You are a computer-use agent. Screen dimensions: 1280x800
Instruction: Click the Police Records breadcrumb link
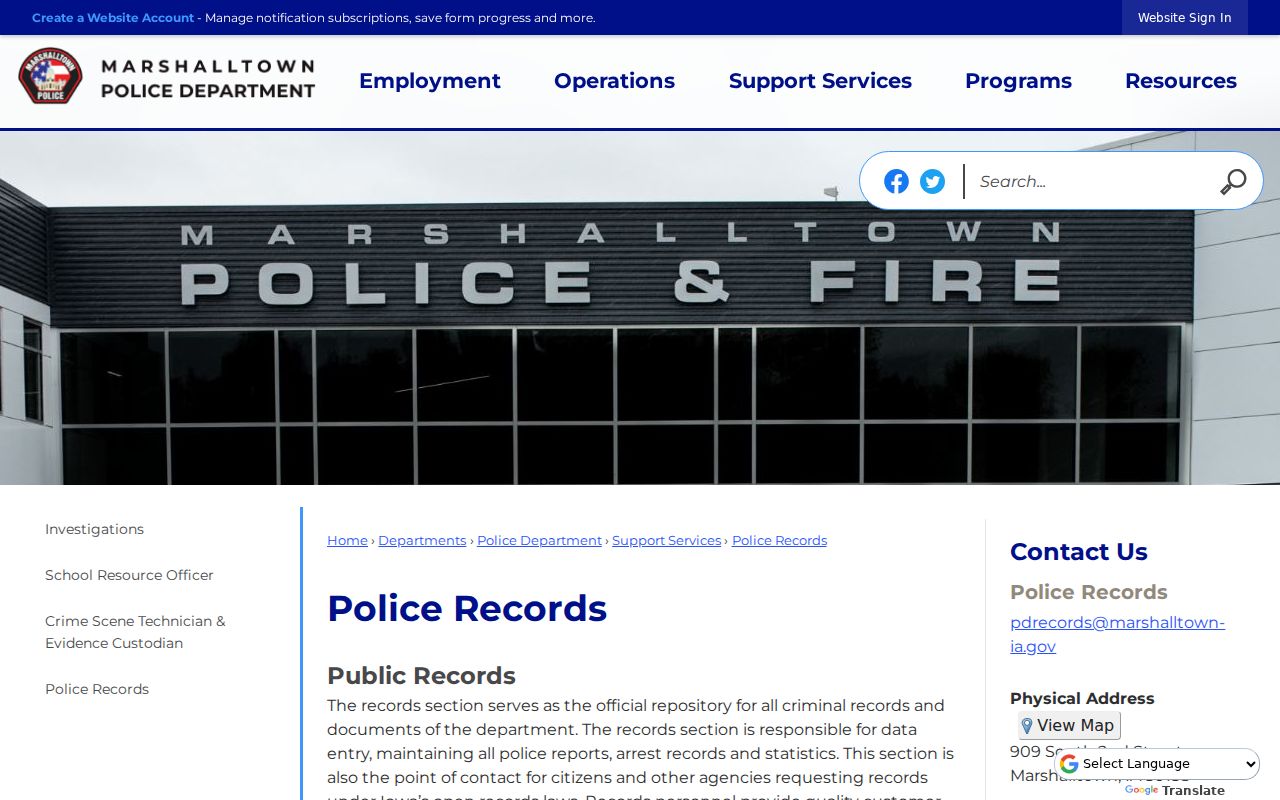(x=779, y=541)
